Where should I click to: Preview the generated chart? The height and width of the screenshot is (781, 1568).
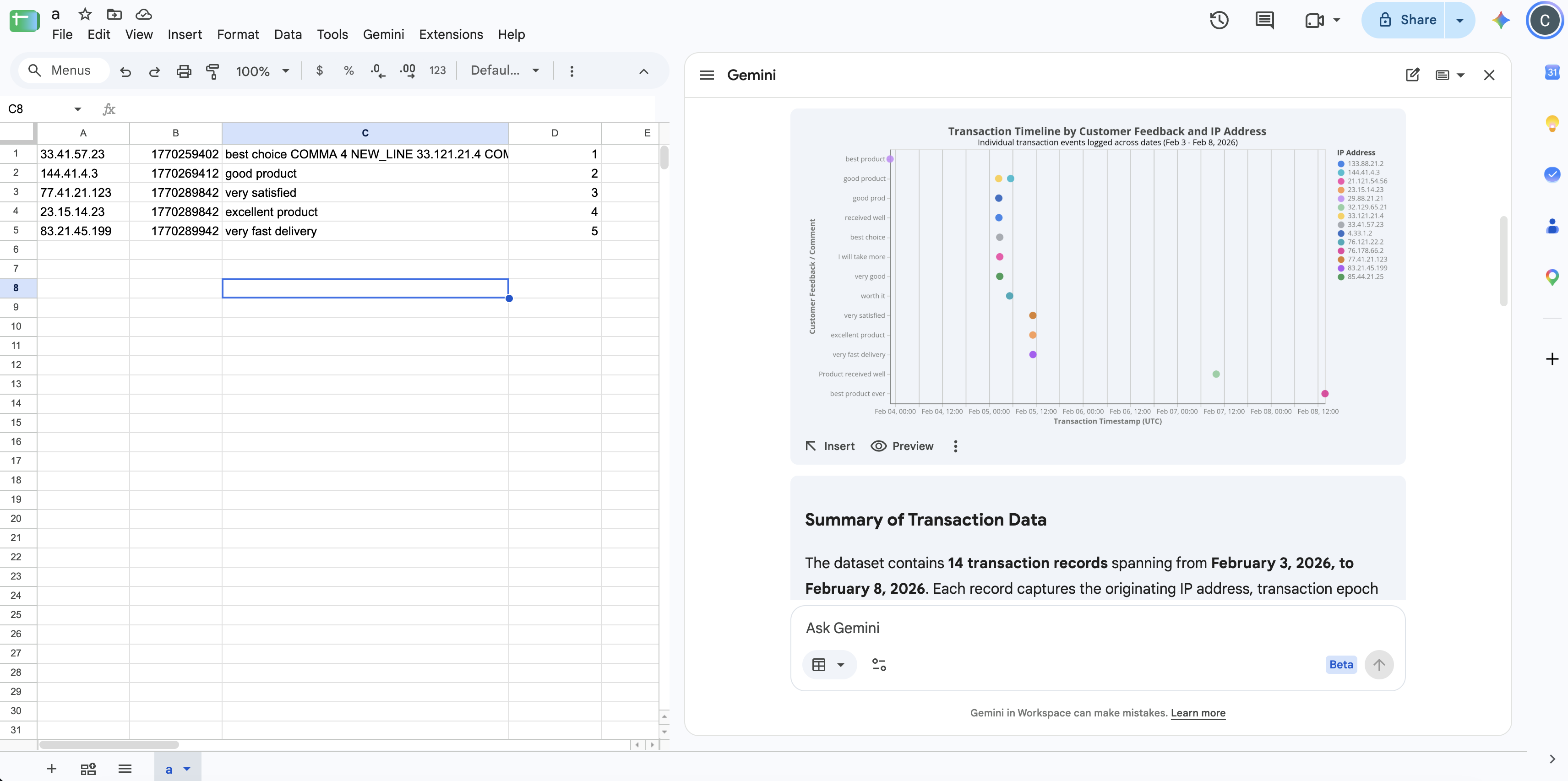(x=902, y=446)
